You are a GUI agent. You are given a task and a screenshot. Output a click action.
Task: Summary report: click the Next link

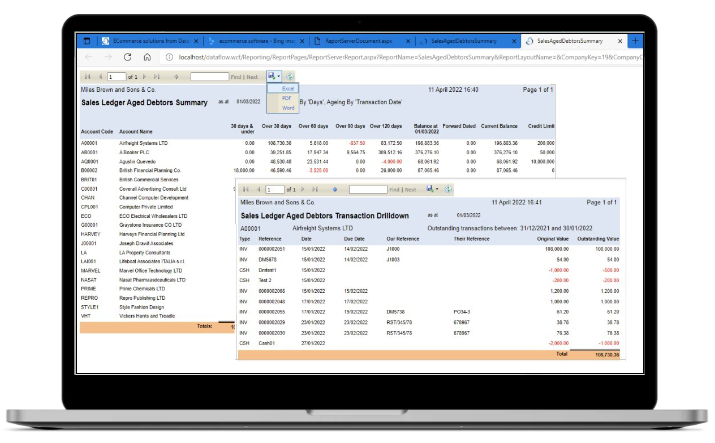point(252,77)
